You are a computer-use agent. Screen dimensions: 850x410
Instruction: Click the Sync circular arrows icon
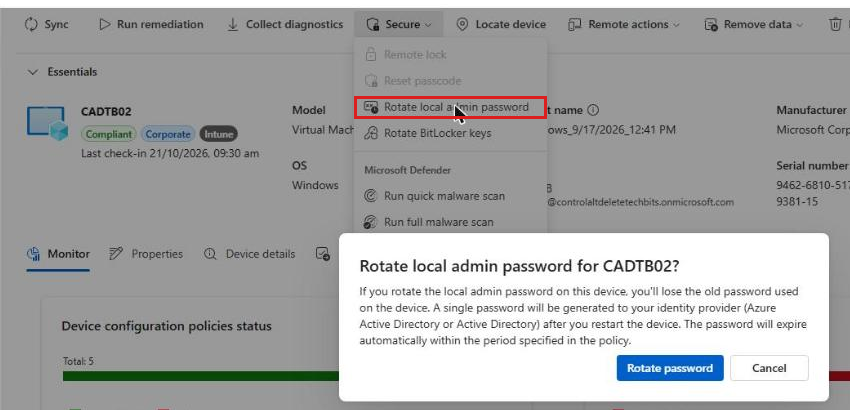(31, 24)
